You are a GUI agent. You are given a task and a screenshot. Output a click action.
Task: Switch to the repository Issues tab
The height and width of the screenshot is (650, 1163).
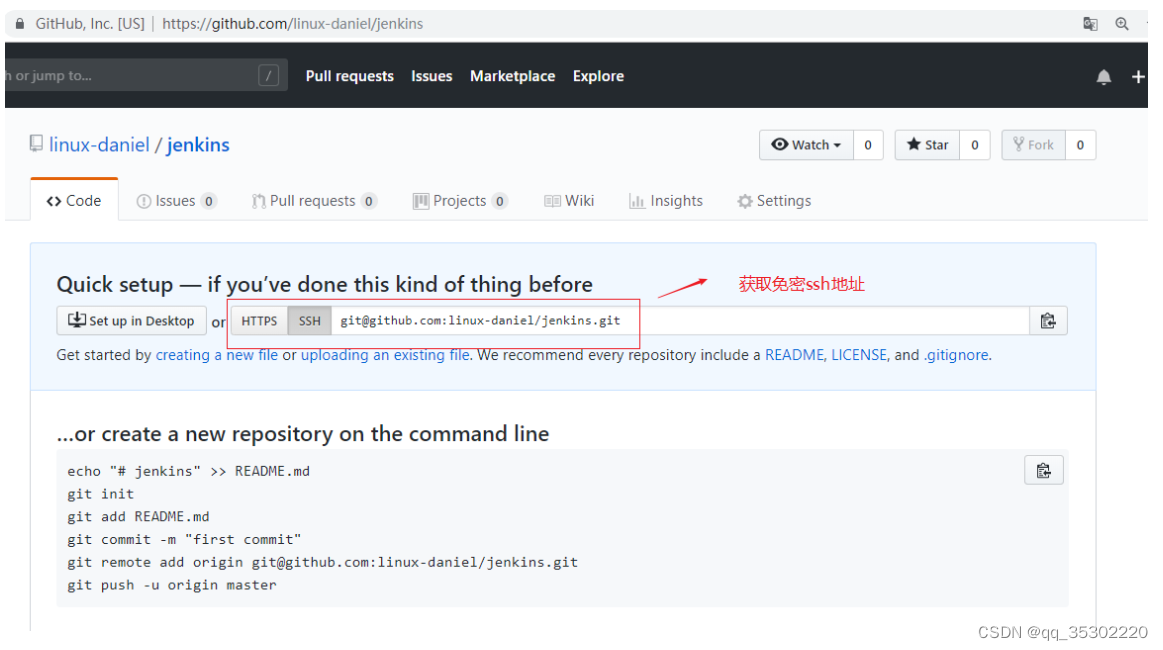177,201
